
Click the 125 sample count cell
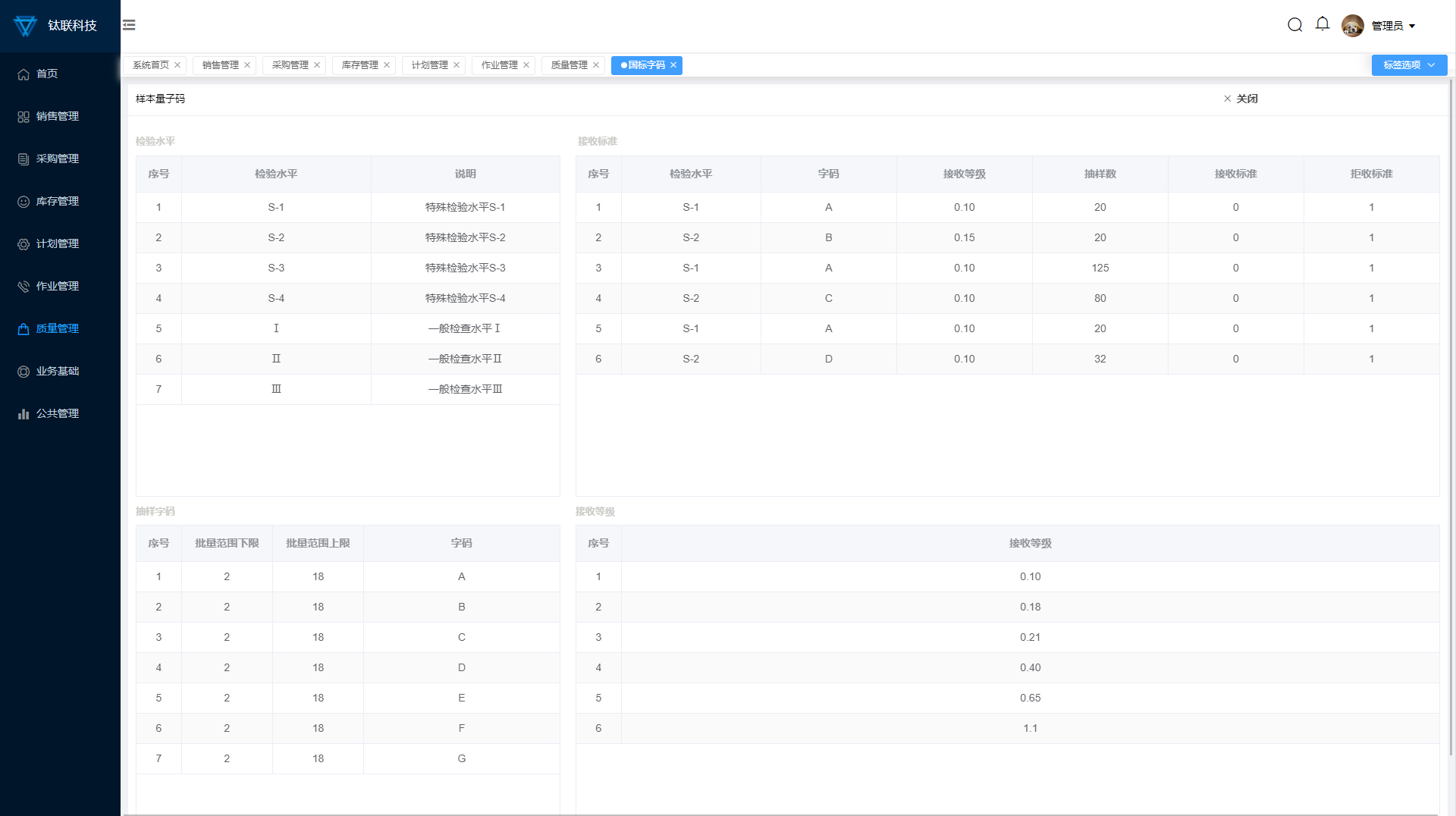(x=1100, y=268)
